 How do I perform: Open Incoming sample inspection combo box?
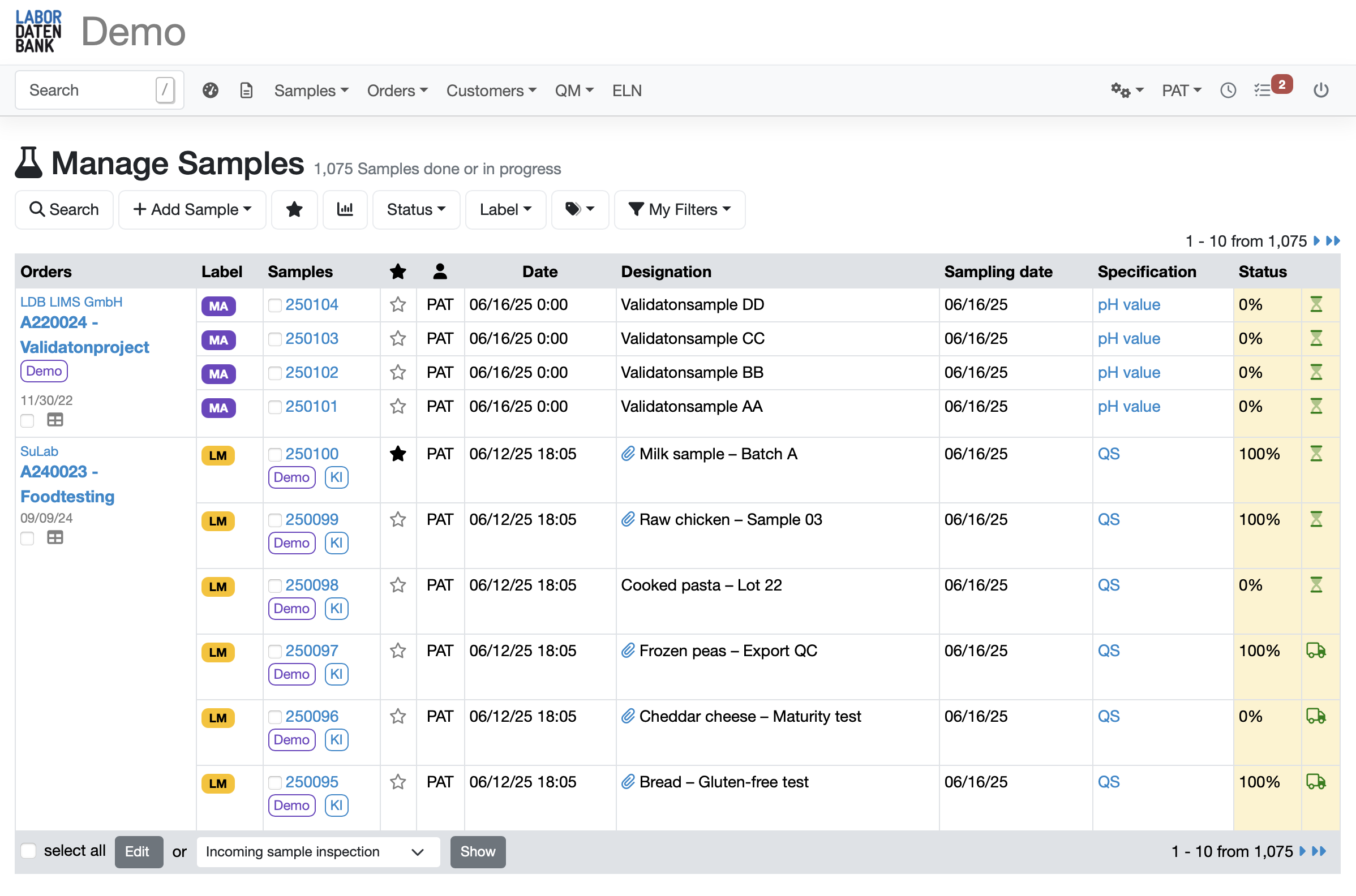click(x=318, y=851)
